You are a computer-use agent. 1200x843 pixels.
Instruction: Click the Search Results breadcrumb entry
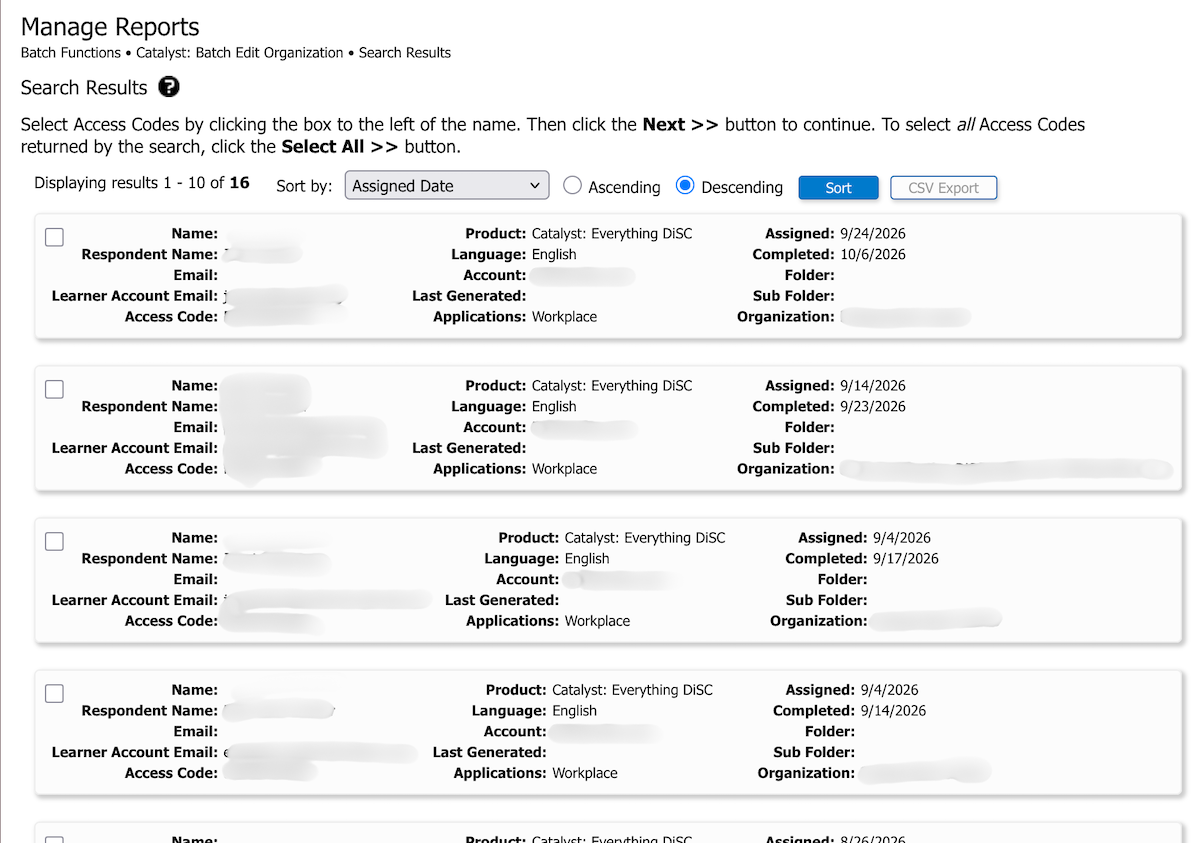pos(405,52)
